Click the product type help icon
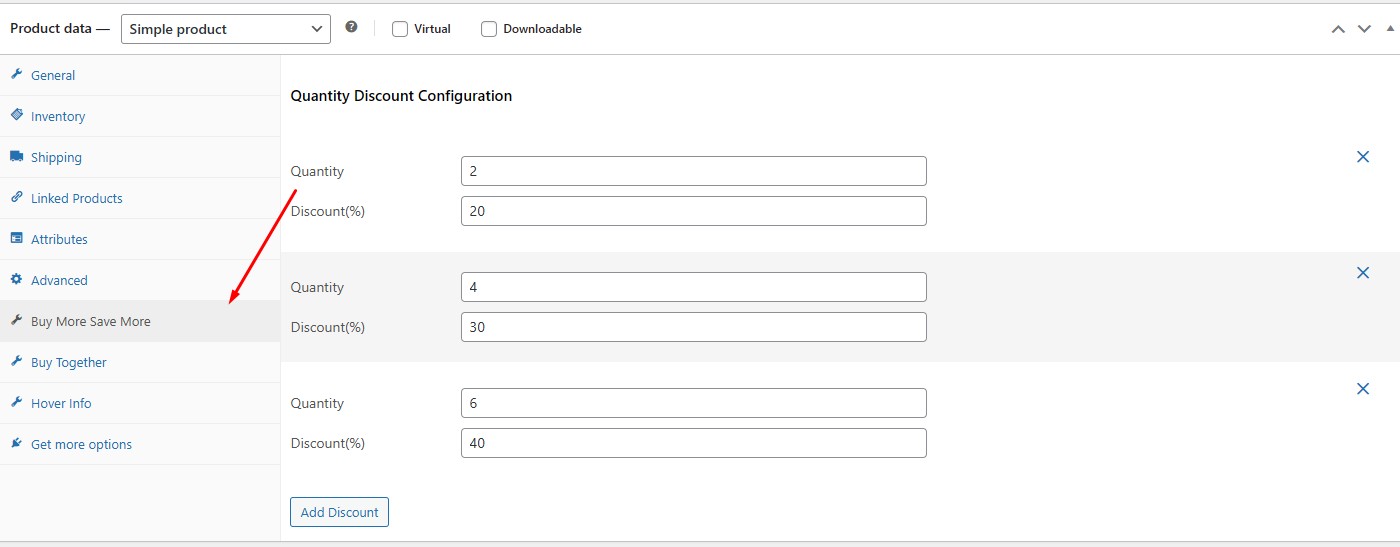1400x547 pixels. (351, 28)
